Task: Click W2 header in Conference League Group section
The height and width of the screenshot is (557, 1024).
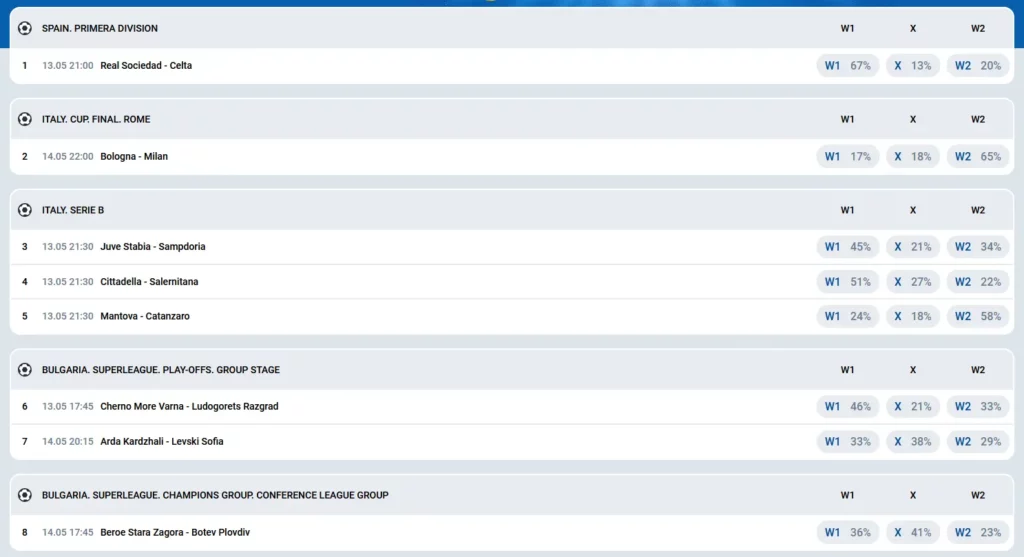Action: [978, 495]
